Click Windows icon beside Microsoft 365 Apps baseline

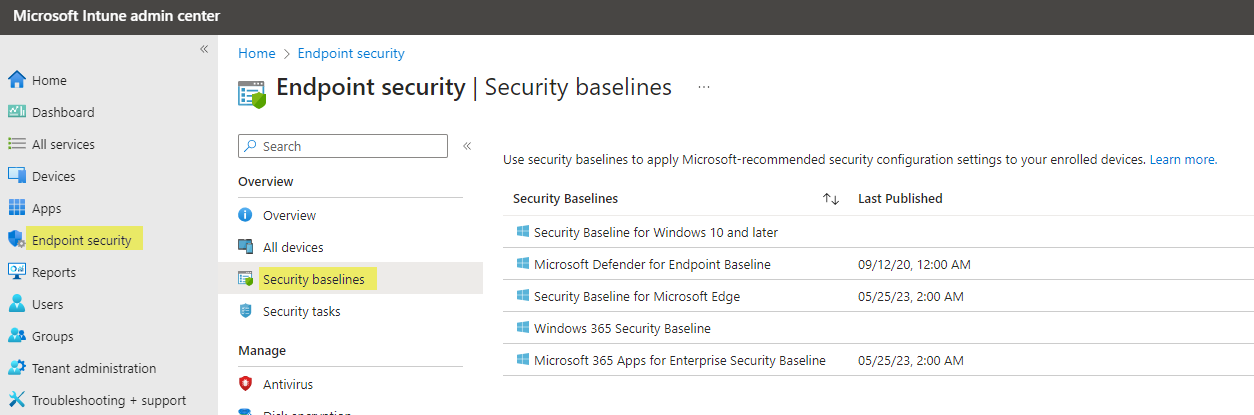(522, 360)
